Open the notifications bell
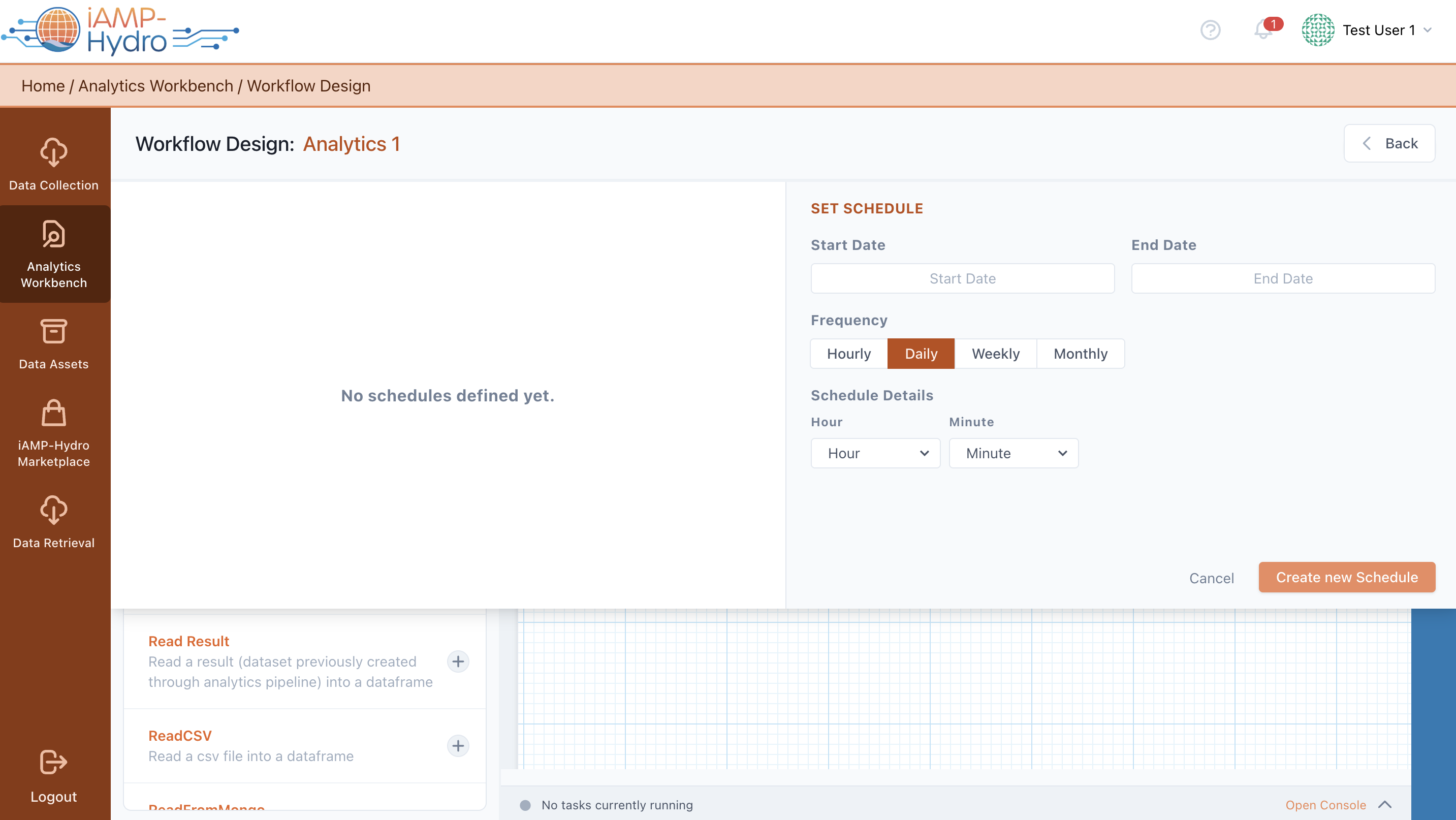This screenshot has width=1456, height=820. click(x=1263, y=30)
